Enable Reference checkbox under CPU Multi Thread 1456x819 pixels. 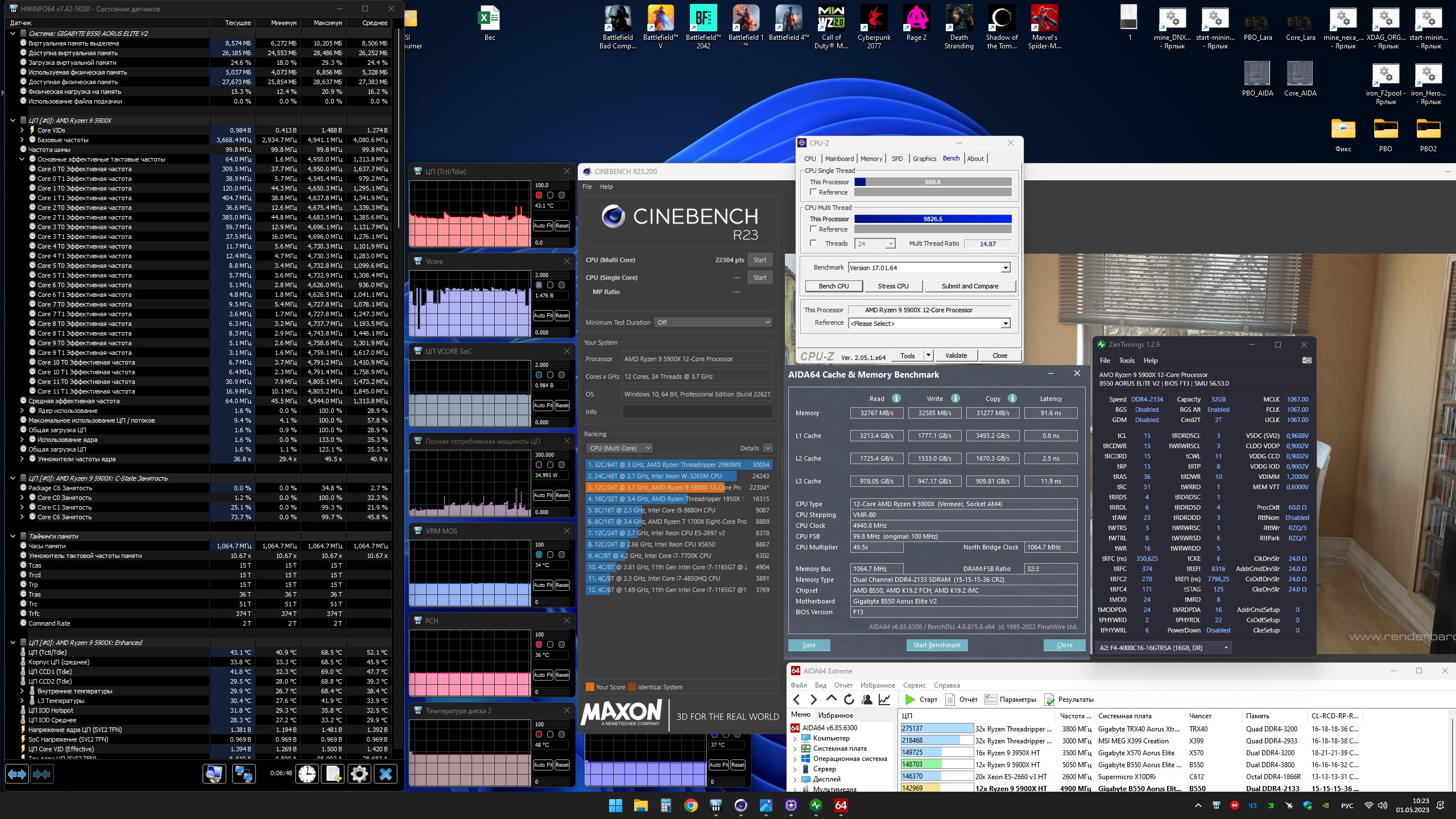click(x=813, y=229)
